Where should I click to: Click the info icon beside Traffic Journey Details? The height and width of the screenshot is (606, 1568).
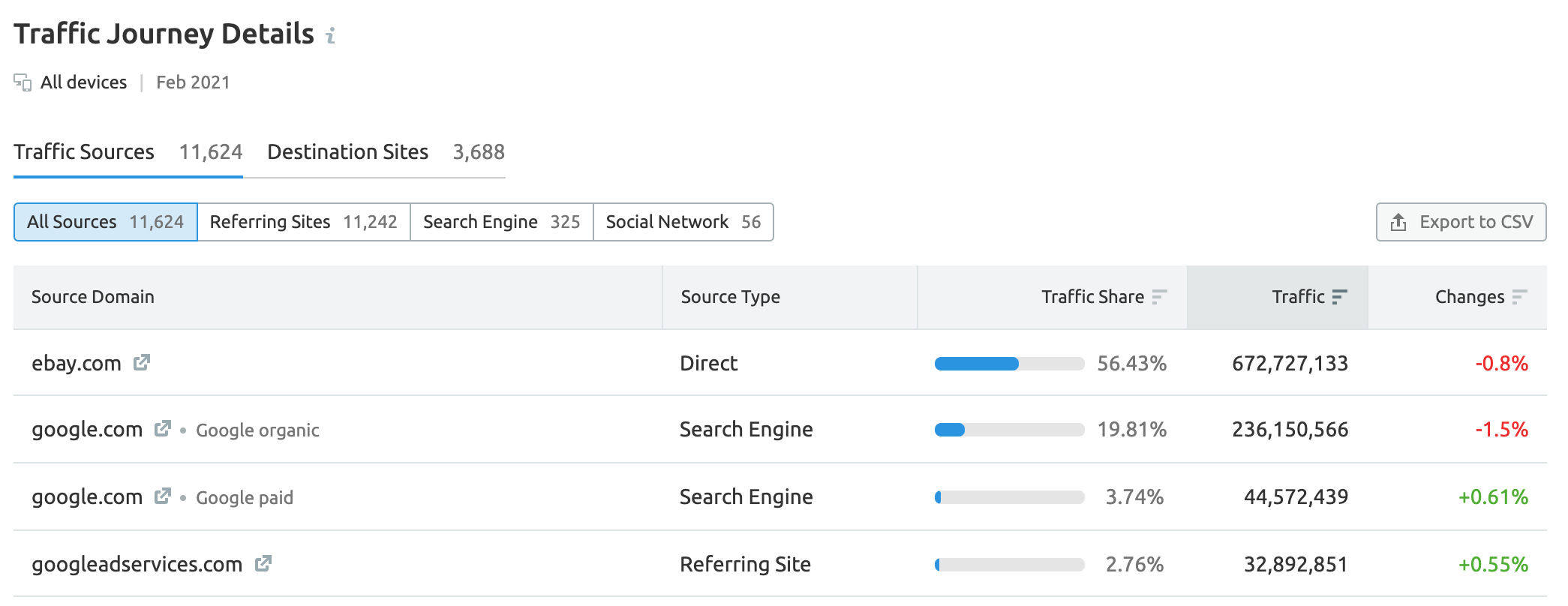click(x=330, y=35)
